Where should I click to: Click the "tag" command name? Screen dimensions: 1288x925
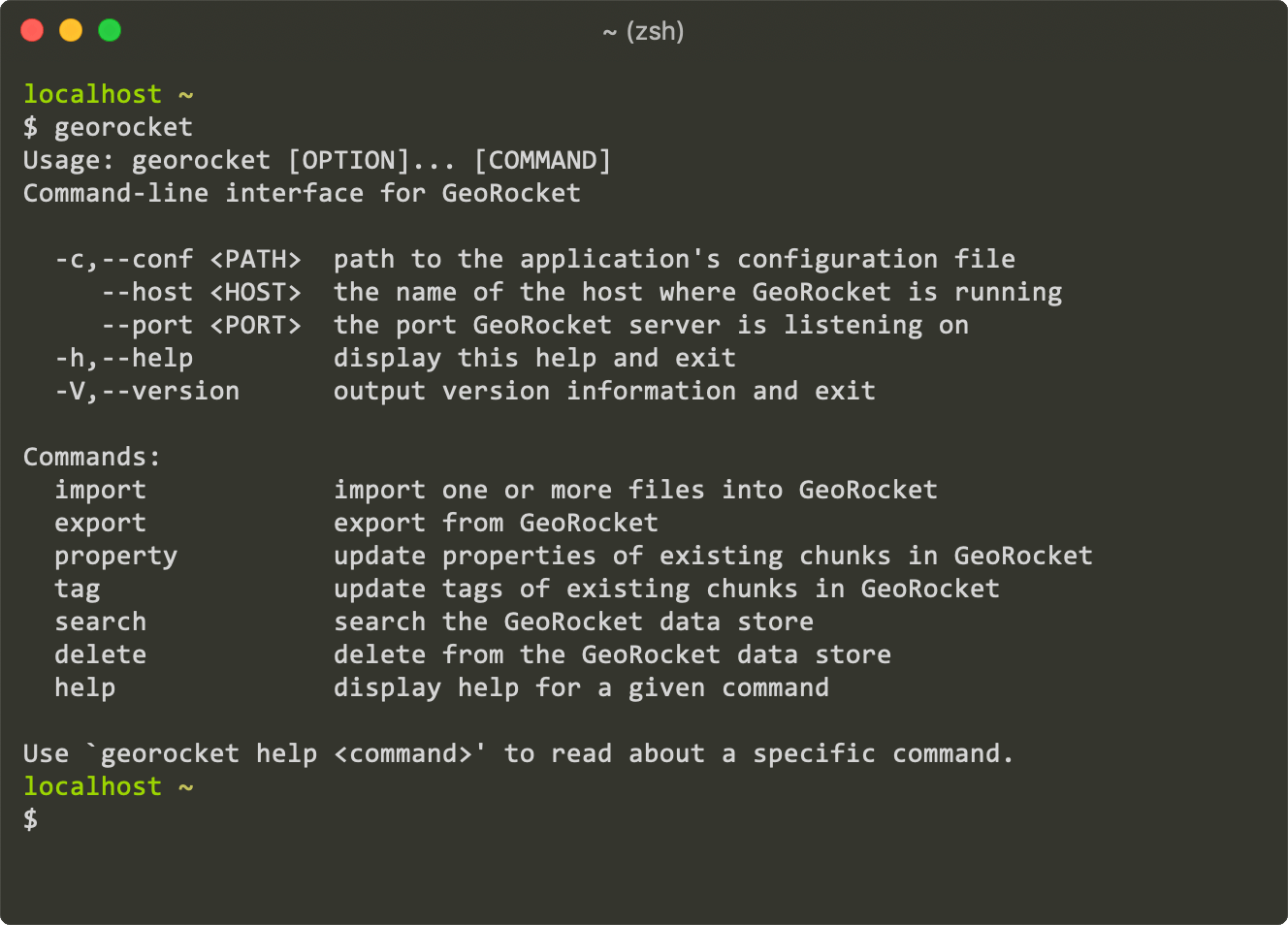(x=77, y=589)
